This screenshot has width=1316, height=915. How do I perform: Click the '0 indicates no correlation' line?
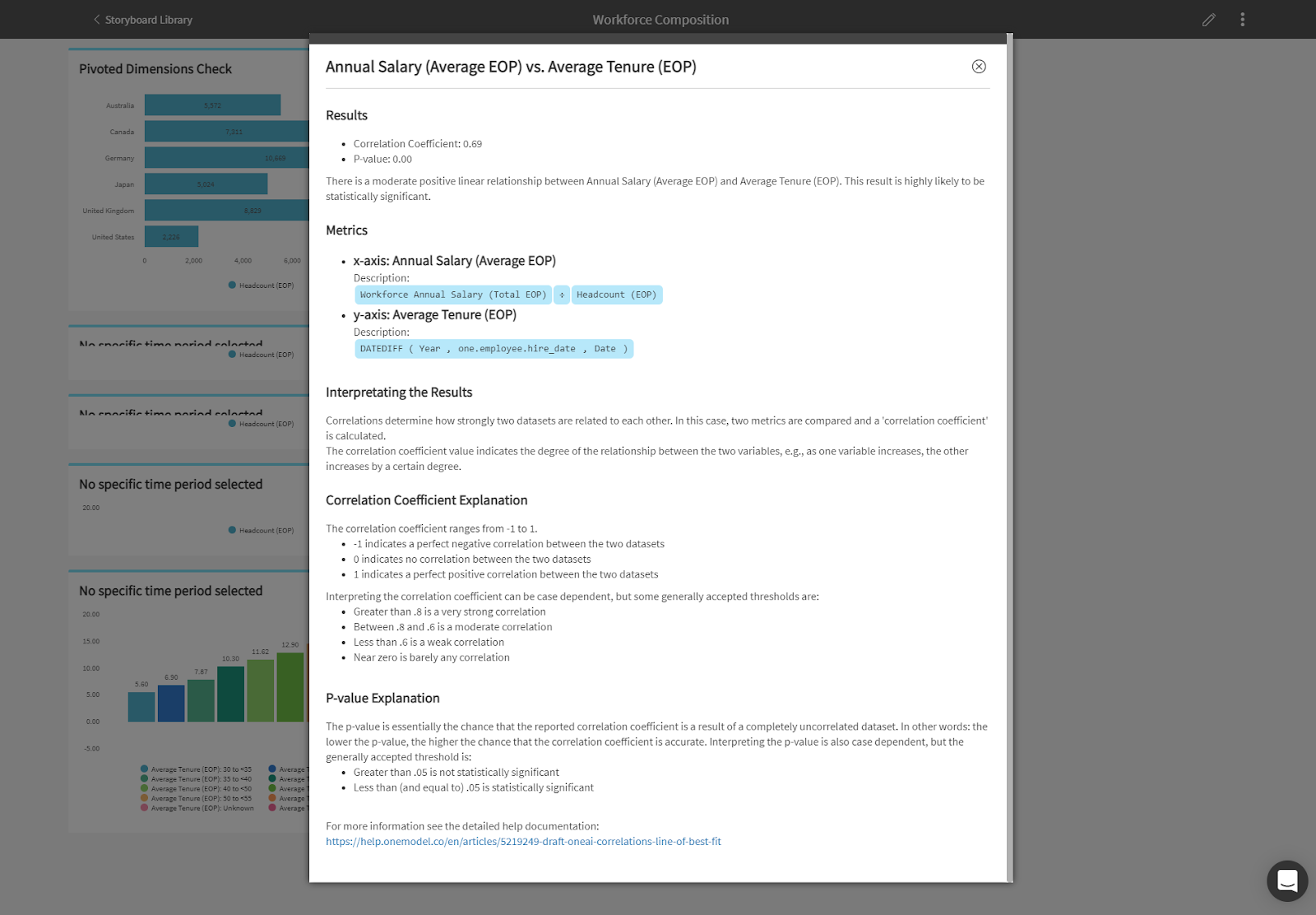472,560
